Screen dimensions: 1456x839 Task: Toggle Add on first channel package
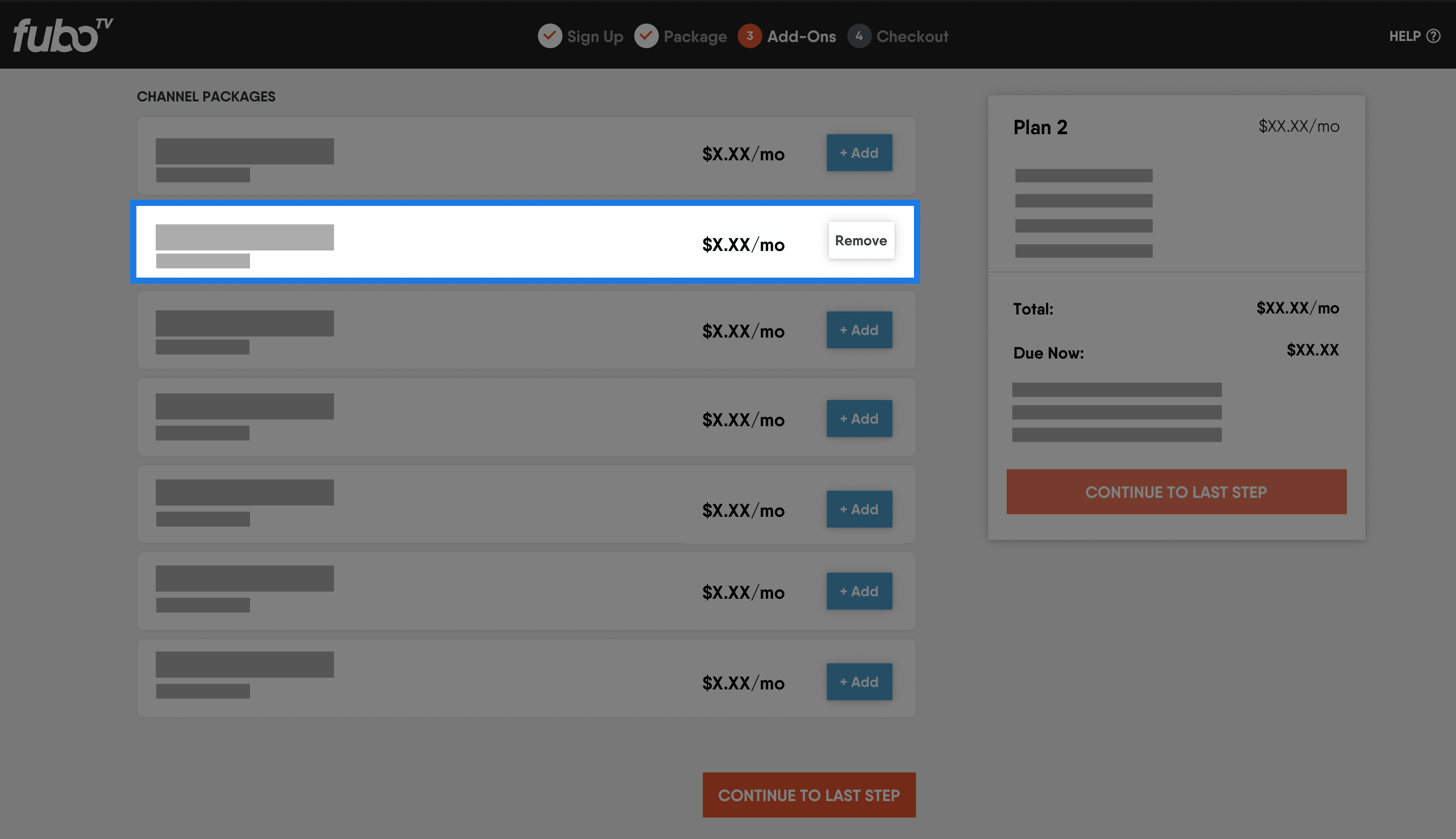[x=858, y=152]
